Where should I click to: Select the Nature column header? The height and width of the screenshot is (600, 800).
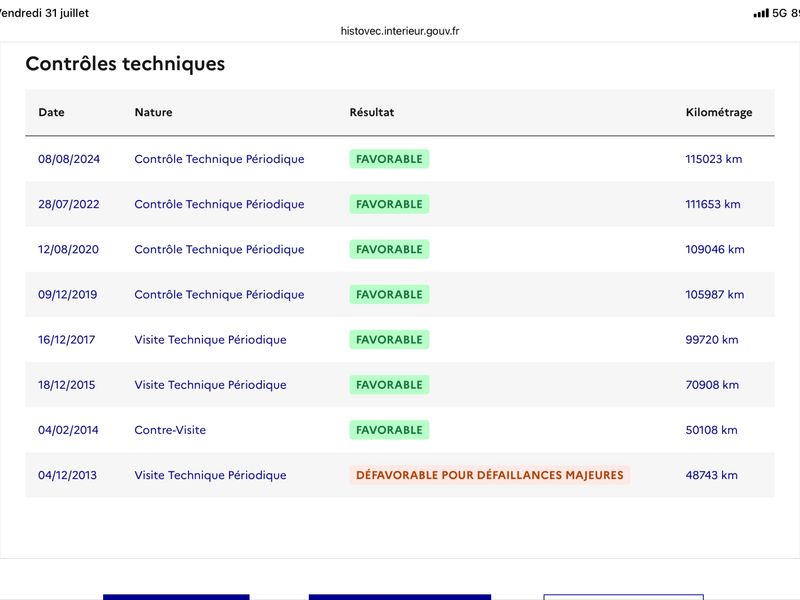click(x=154, y=112)
